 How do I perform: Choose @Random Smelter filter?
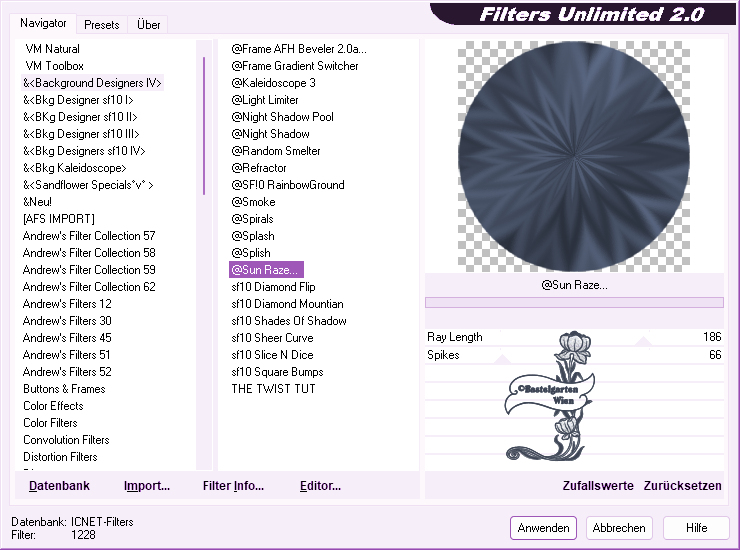(x=276, y=151)
